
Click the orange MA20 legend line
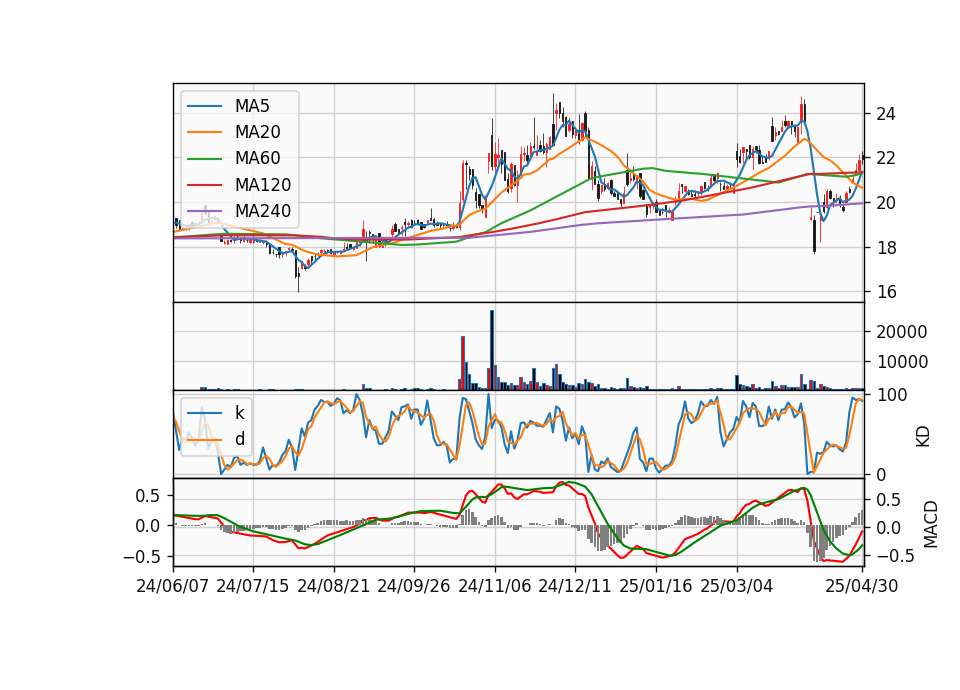204,132
